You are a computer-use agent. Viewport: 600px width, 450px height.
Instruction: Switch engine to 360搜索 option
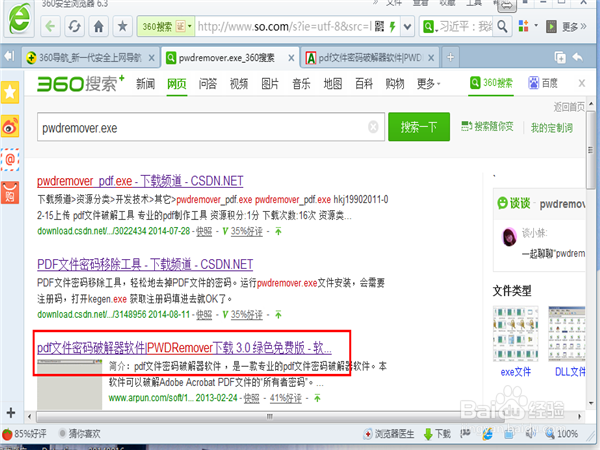pos(491,83)
